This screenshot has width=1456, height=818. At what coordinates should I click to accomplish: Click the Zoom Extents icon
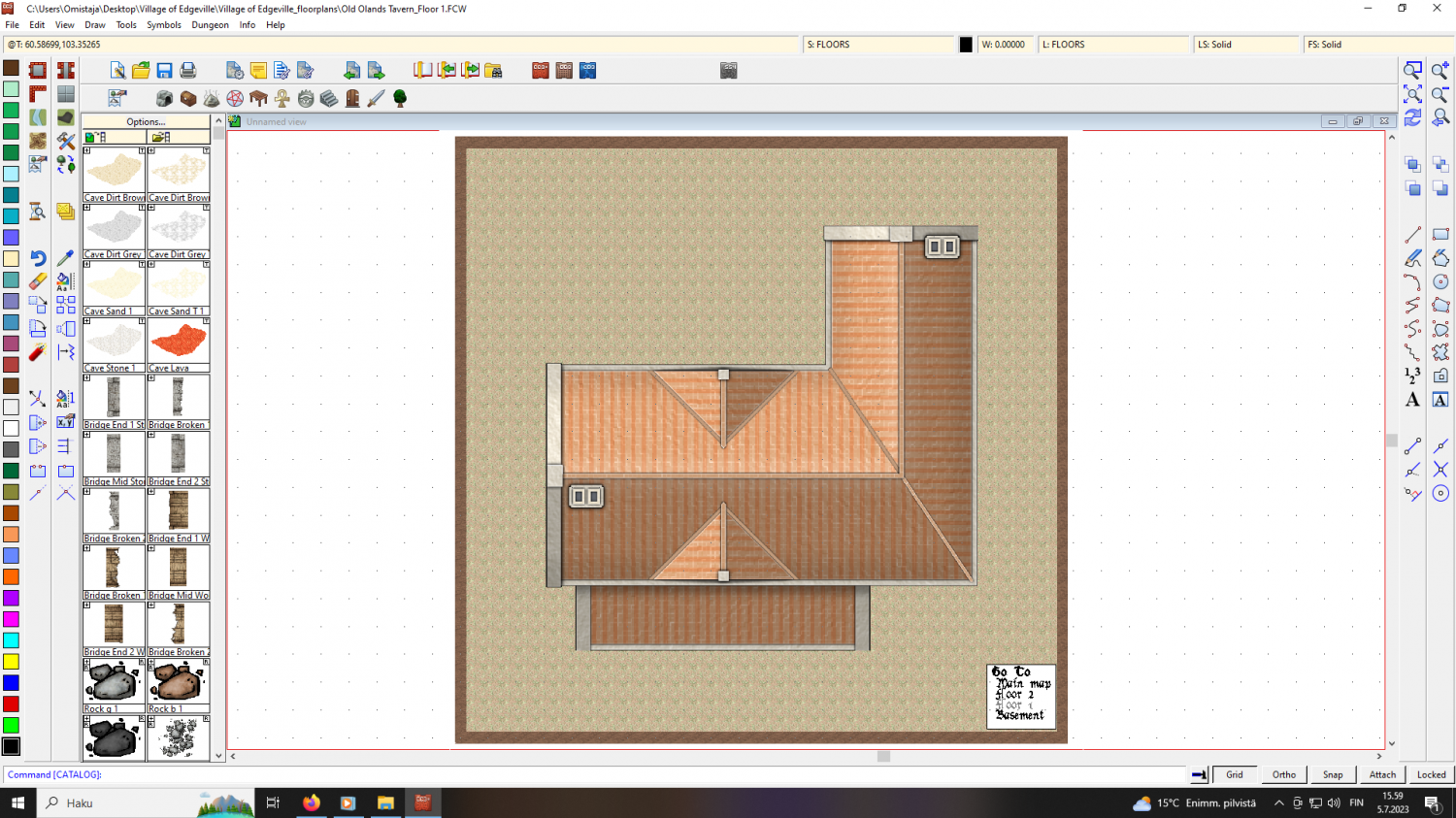click(1412, 93)
